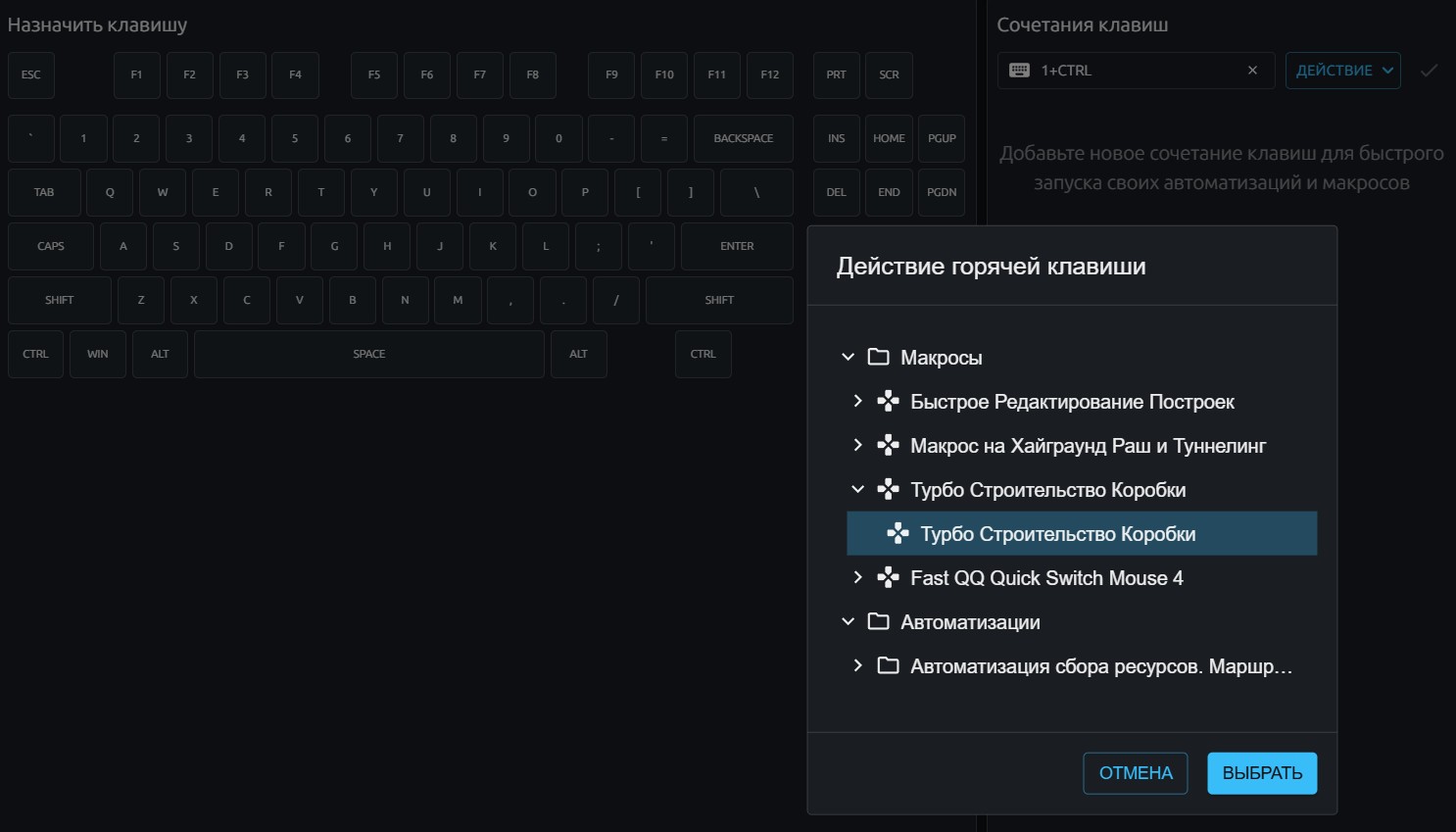Click the DEL key
The width and height of the screenshot is (1456, 832).
point(836,193)
